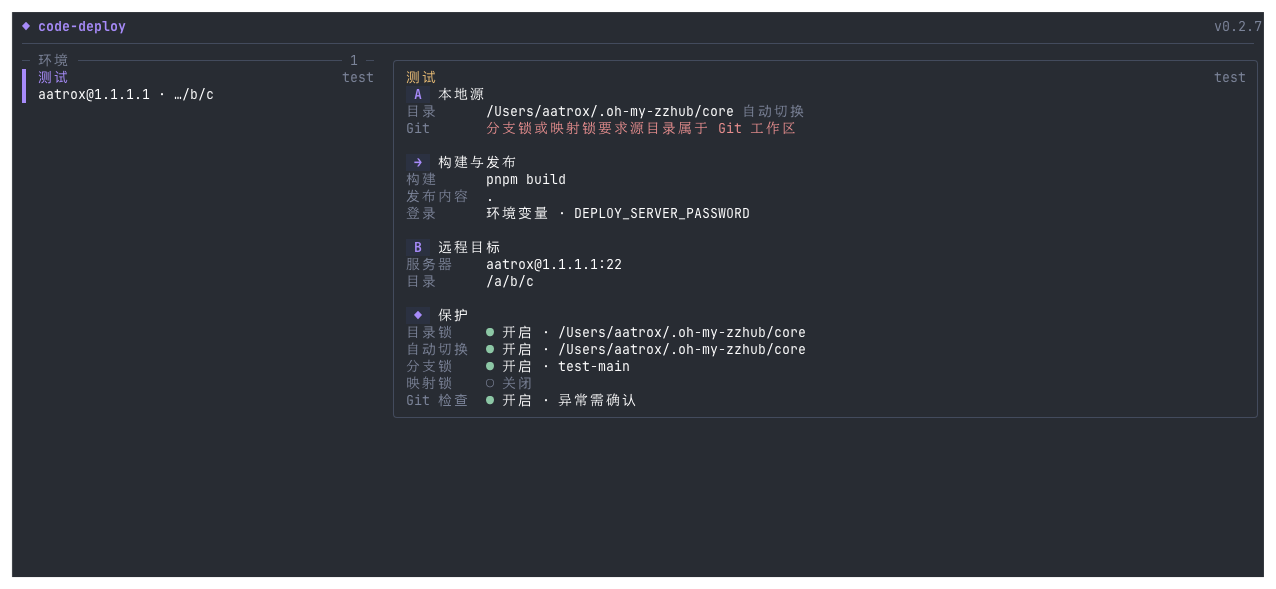Click the version label v0.2.7
This screenshot has width=1276, height=589.
click(1238, 27)
